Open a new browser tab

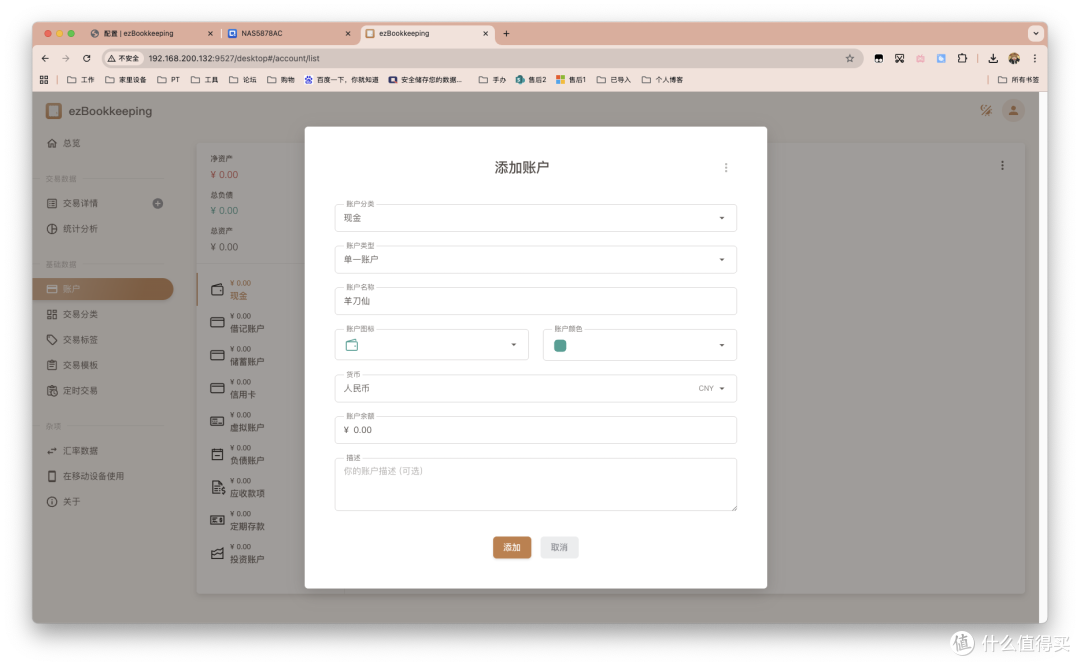click(x=506, y=33)
